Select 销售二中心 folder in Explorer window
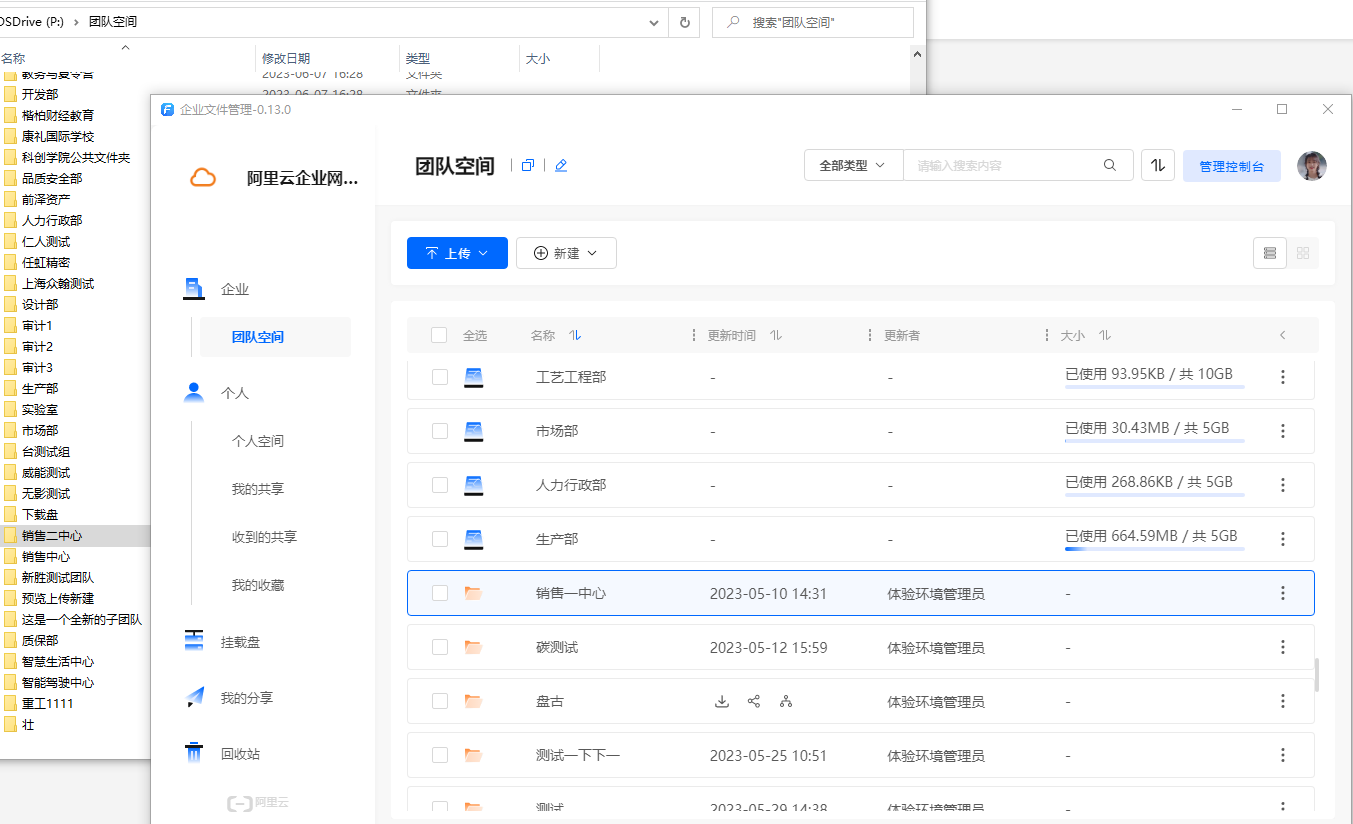The image size is (1353, 824). (x=75, y=535)
